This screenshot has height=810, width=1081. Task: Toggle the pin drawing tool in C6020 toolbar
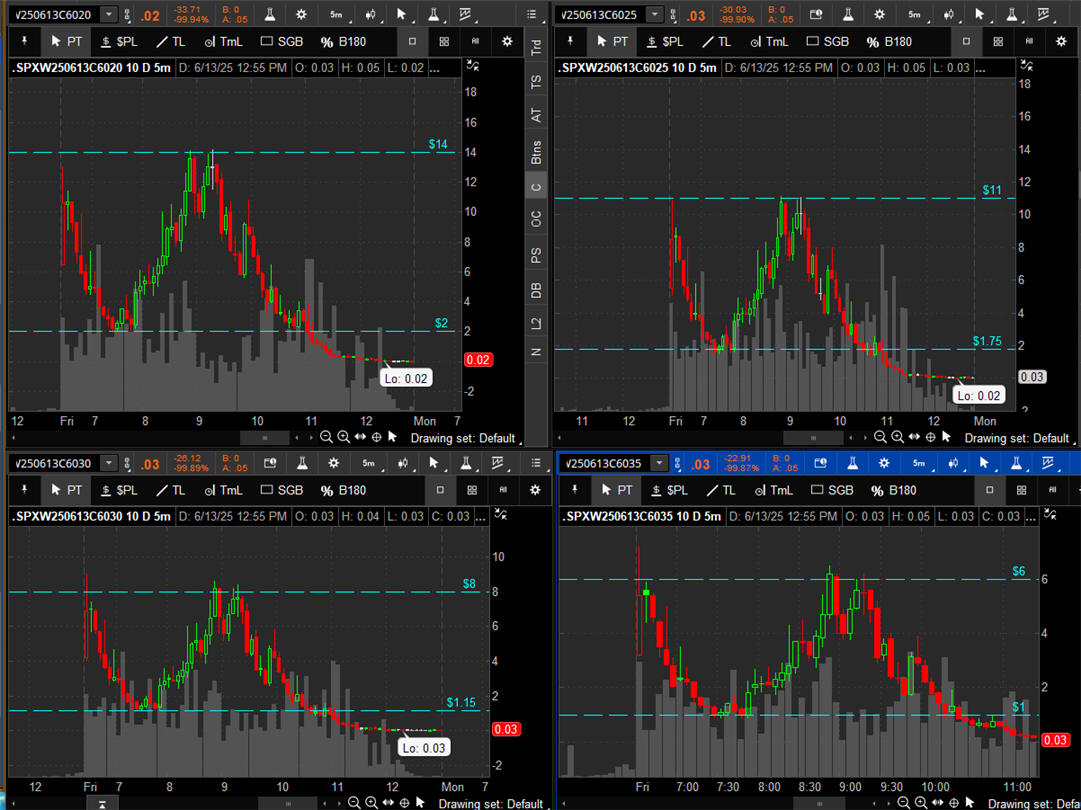(25, 42)
